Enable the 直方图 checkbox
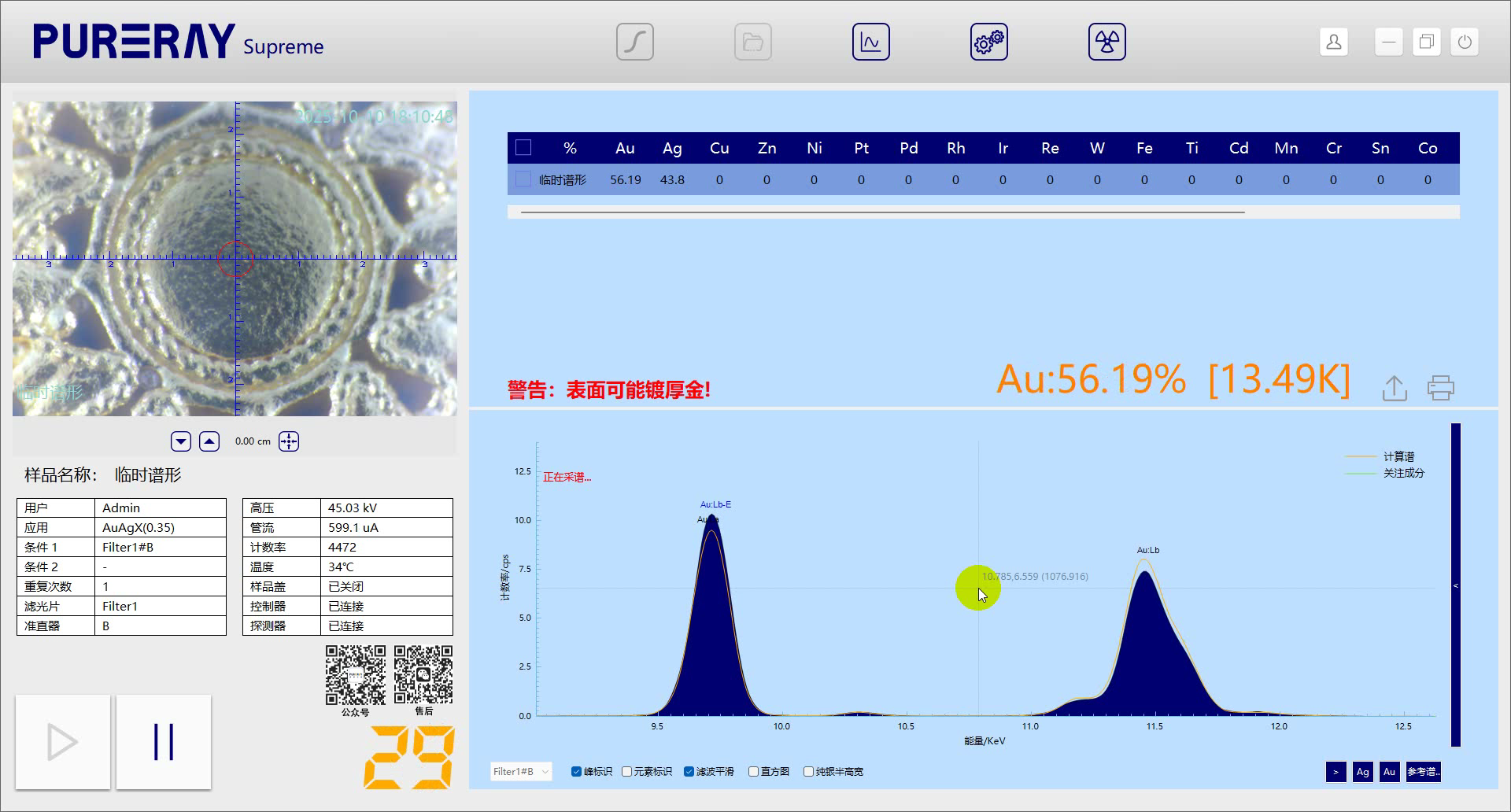The height and width of the screenshot is (812, 1511). click(x=753, y=772)
